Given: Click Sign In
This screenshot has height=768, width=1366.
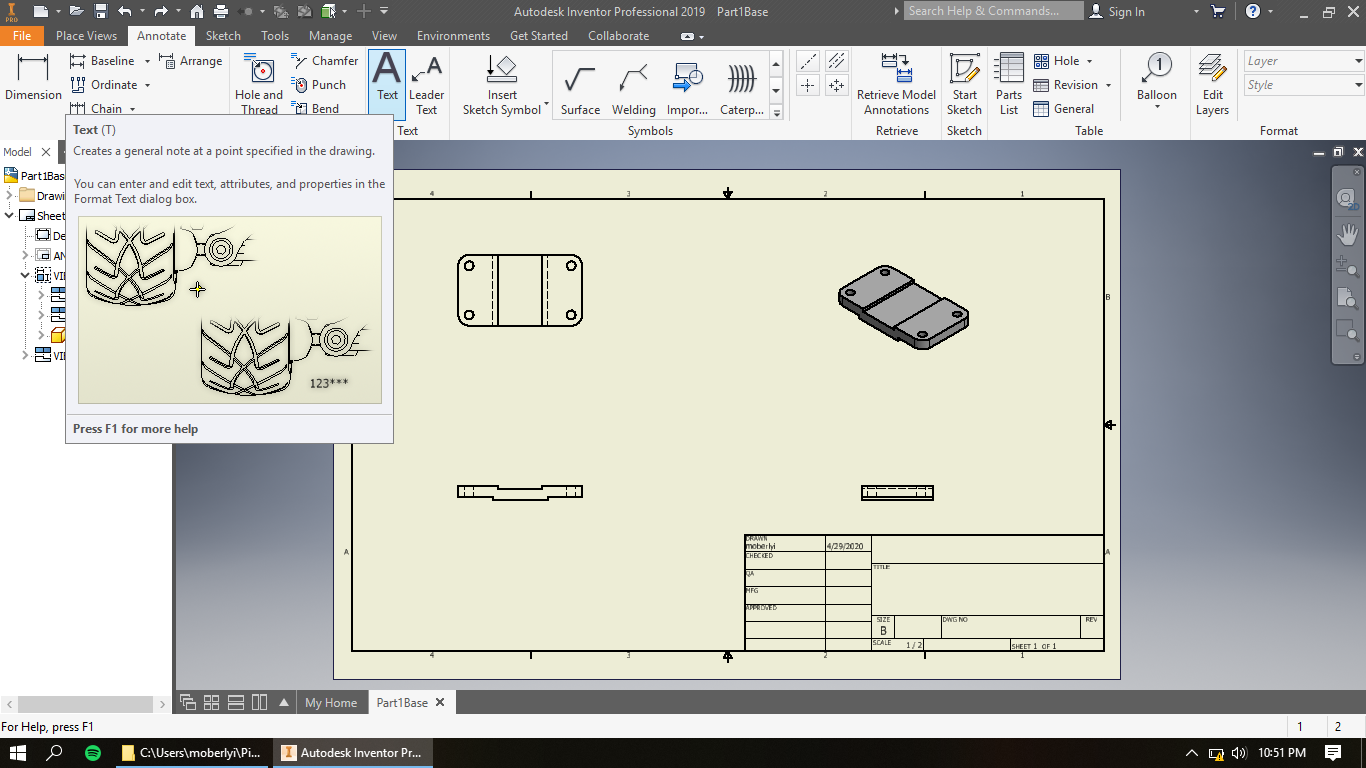Looking at the screenshot, I should pos(1117,12).
